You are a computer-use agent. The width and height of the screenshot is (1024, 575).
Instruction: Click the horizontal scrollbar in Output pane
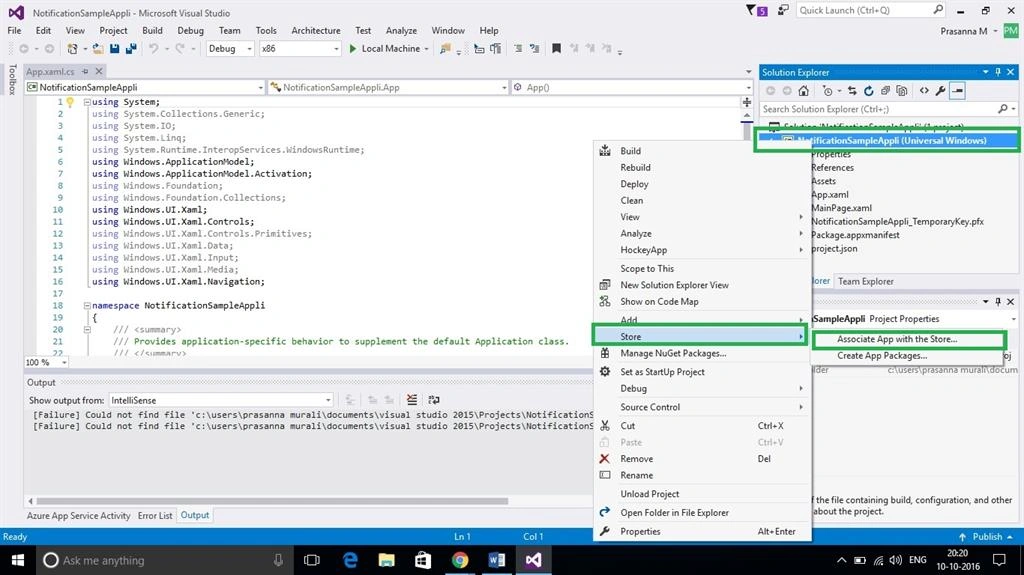tap(272, 501)
